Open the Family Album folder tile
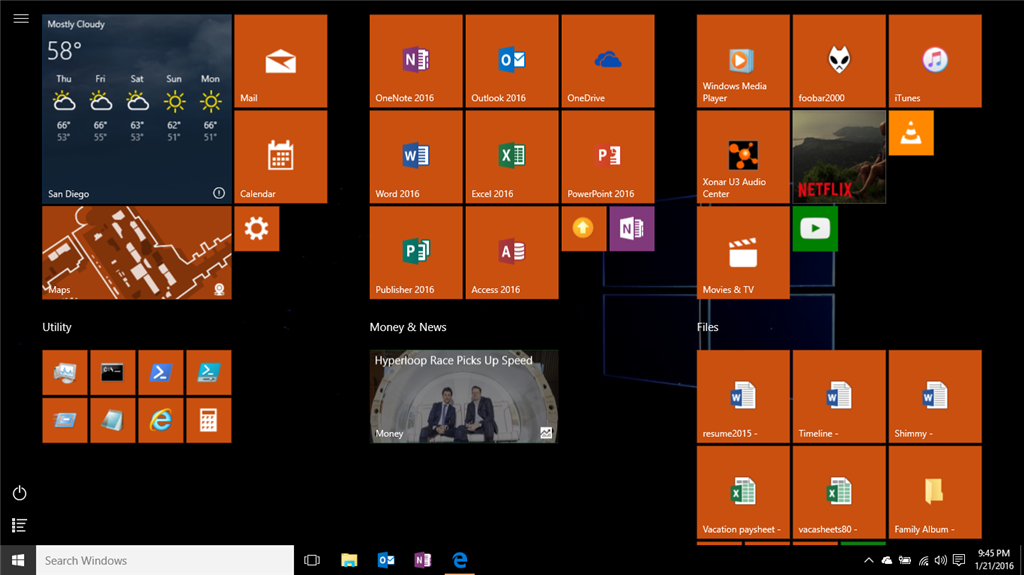 (935, 493)
